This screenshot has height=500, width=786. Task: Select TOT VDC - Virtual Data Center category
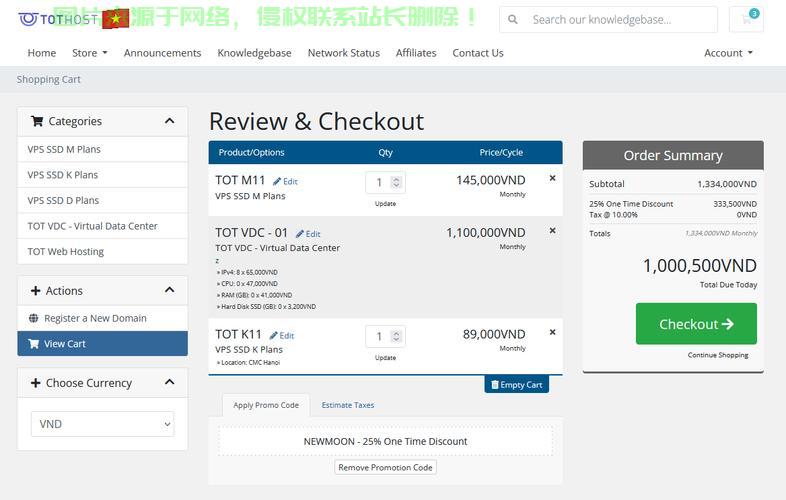103,226
